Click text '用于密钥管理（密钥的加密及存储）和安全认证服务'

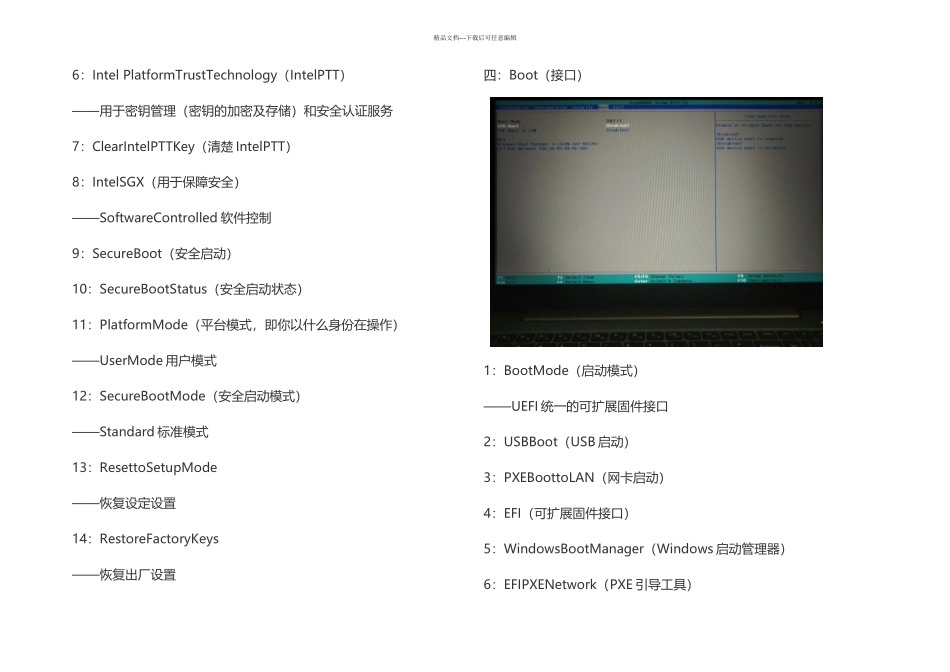246,111
